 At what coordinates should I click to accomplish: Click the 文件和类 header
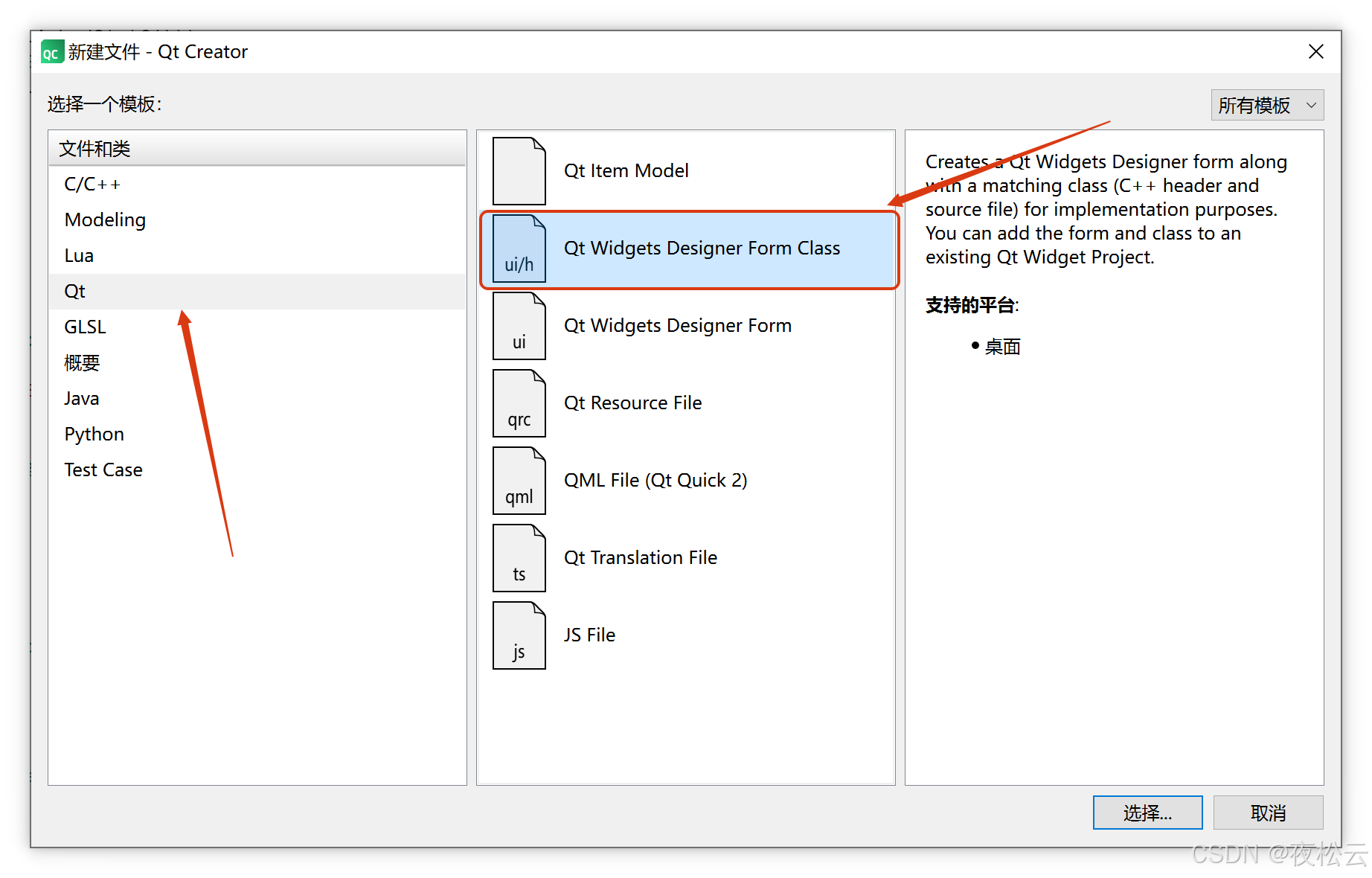pyautogui.click(x=257, y=149)
